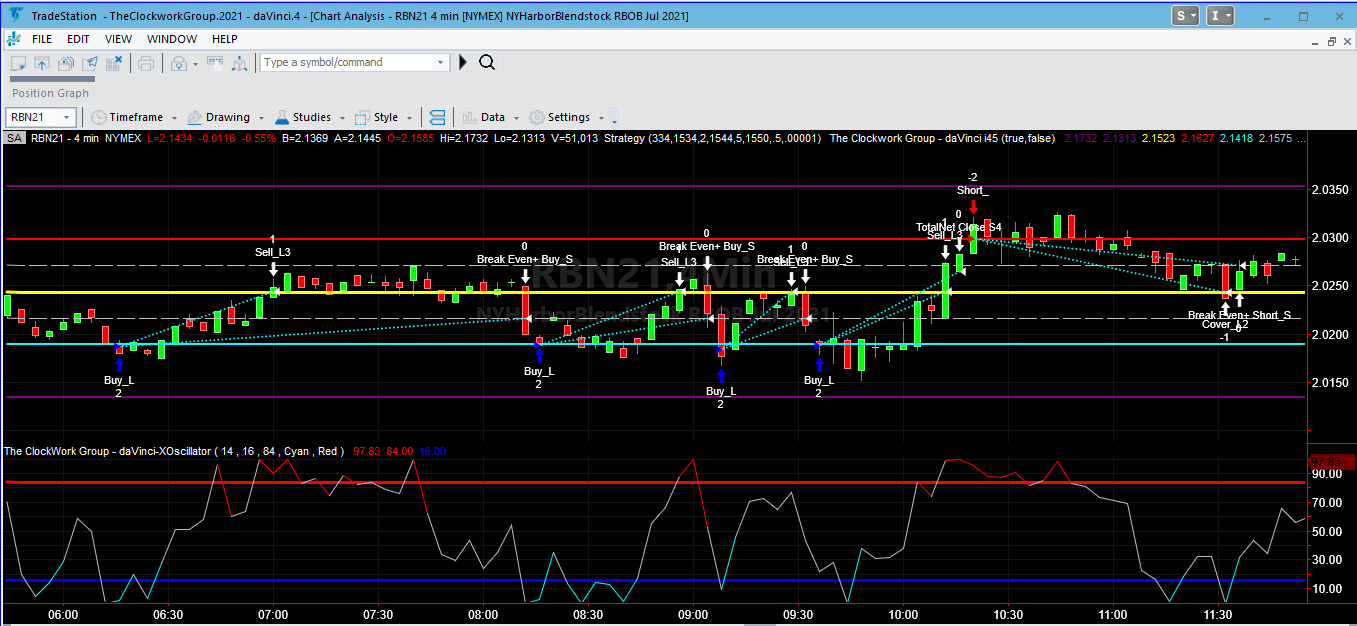
Task: Click the Buy_L arrow near 09:10
Action: pos(720,376)
